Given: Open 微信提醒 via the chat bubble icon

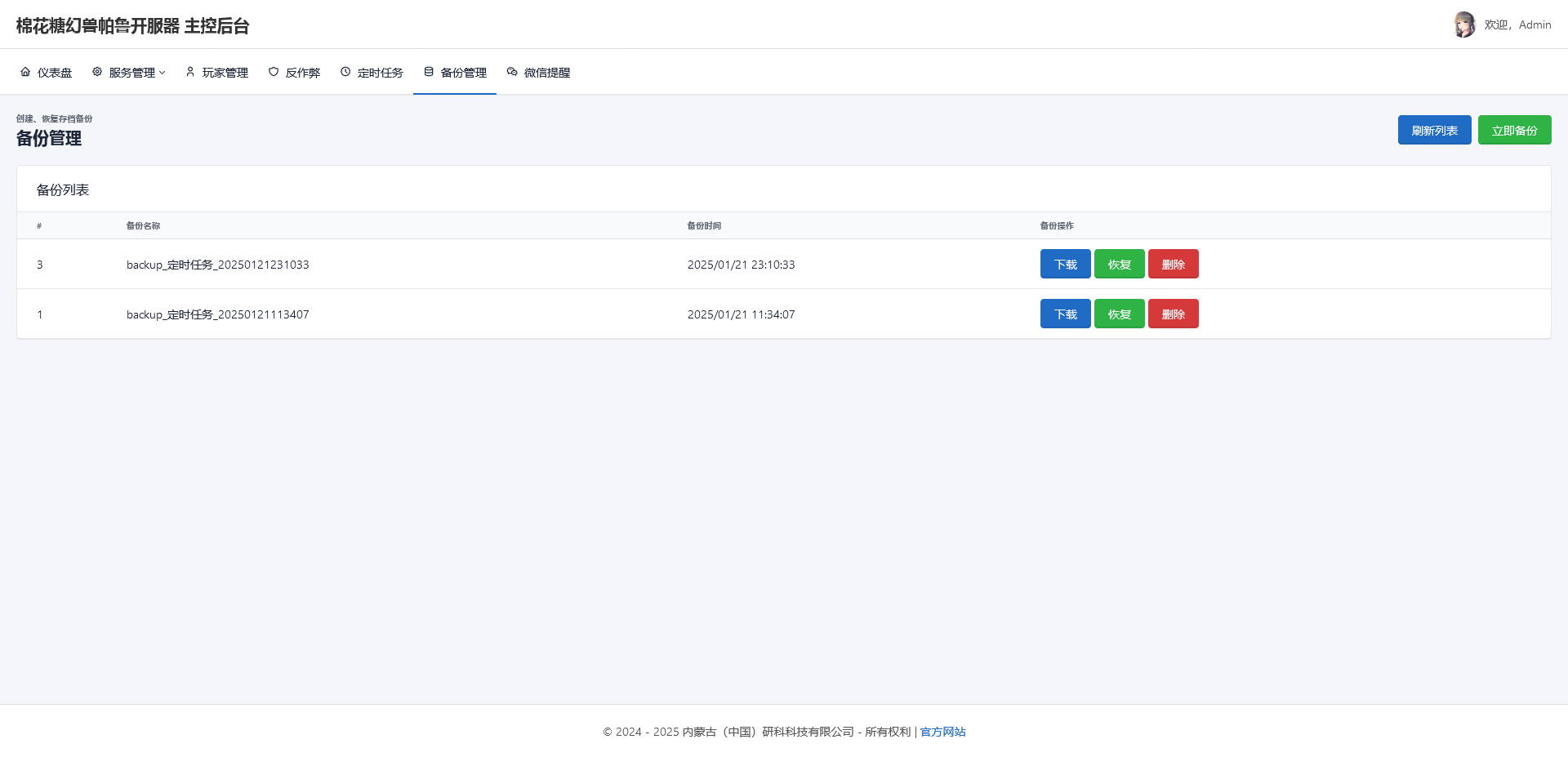Looking at the screenshot, I should pos(512,72).
